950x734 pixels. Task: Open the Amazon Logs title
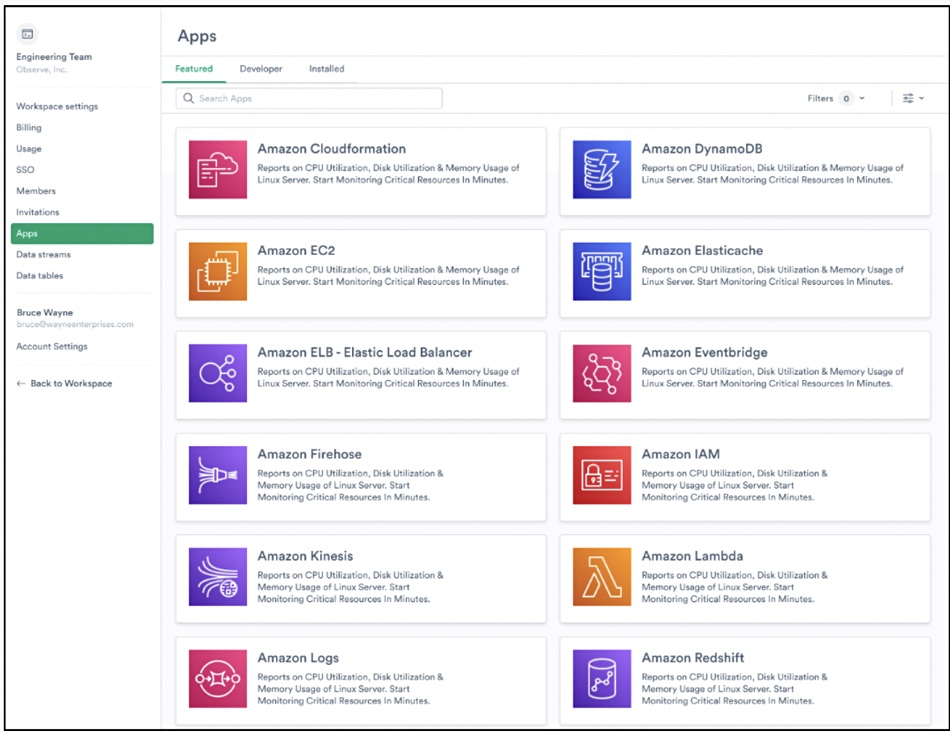298,658
